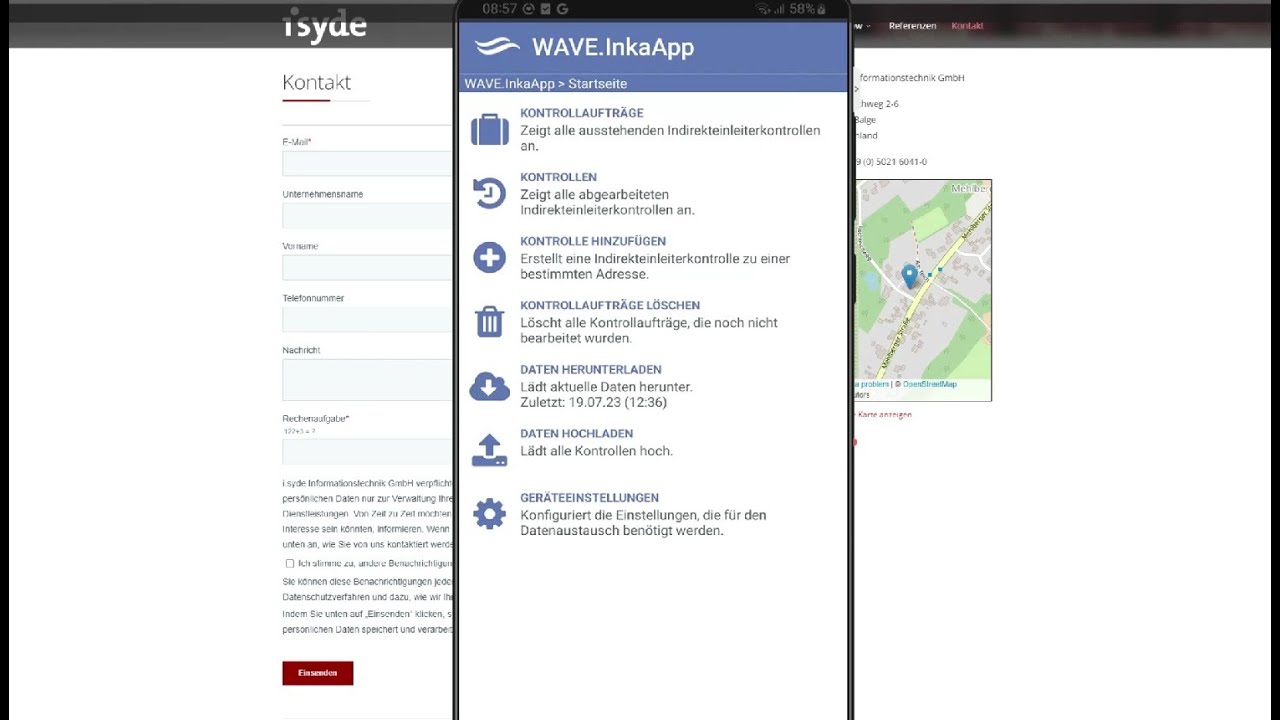Open the Referenzen website menu item
This screenshot has height=720, width=1280.
tap(912, 26)
